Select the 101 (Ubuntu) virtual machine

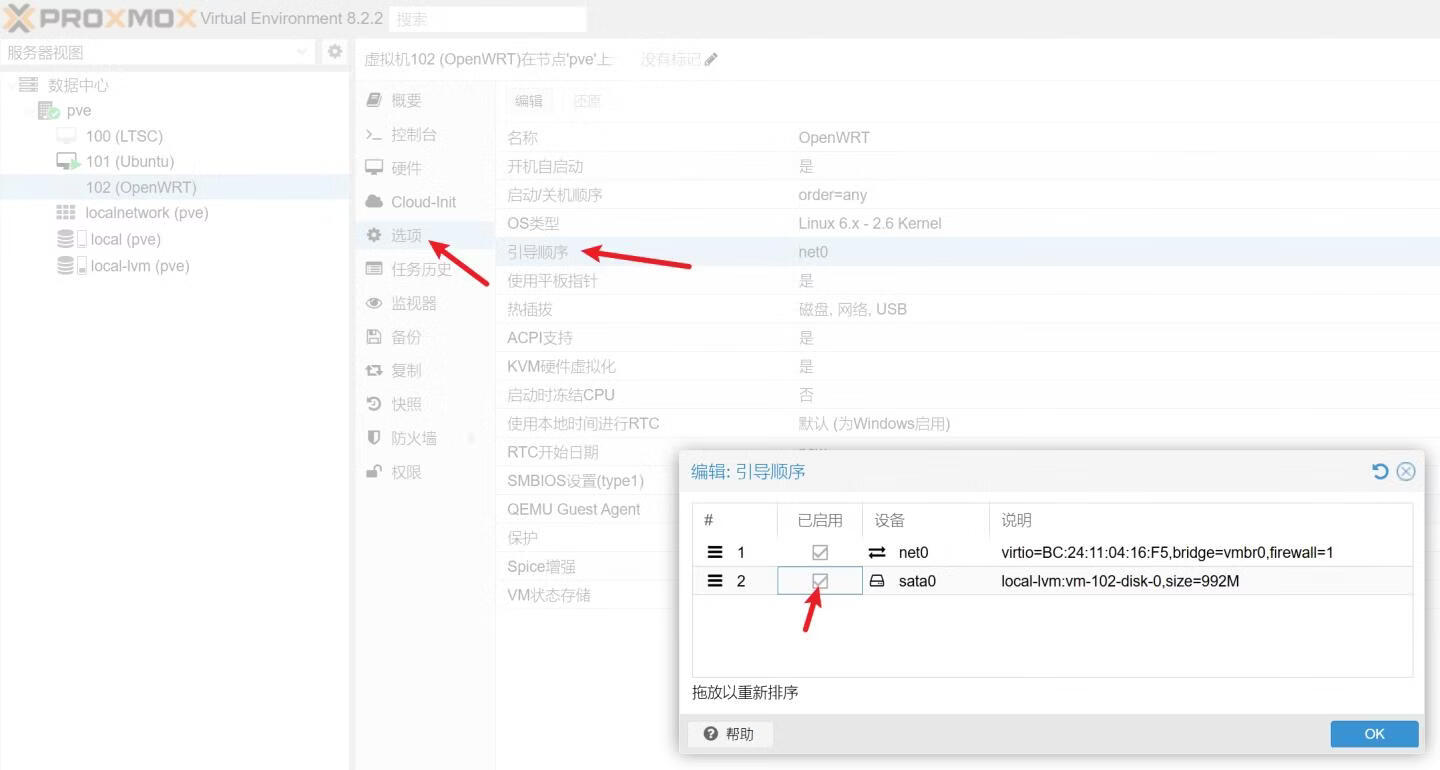[129, 162]
